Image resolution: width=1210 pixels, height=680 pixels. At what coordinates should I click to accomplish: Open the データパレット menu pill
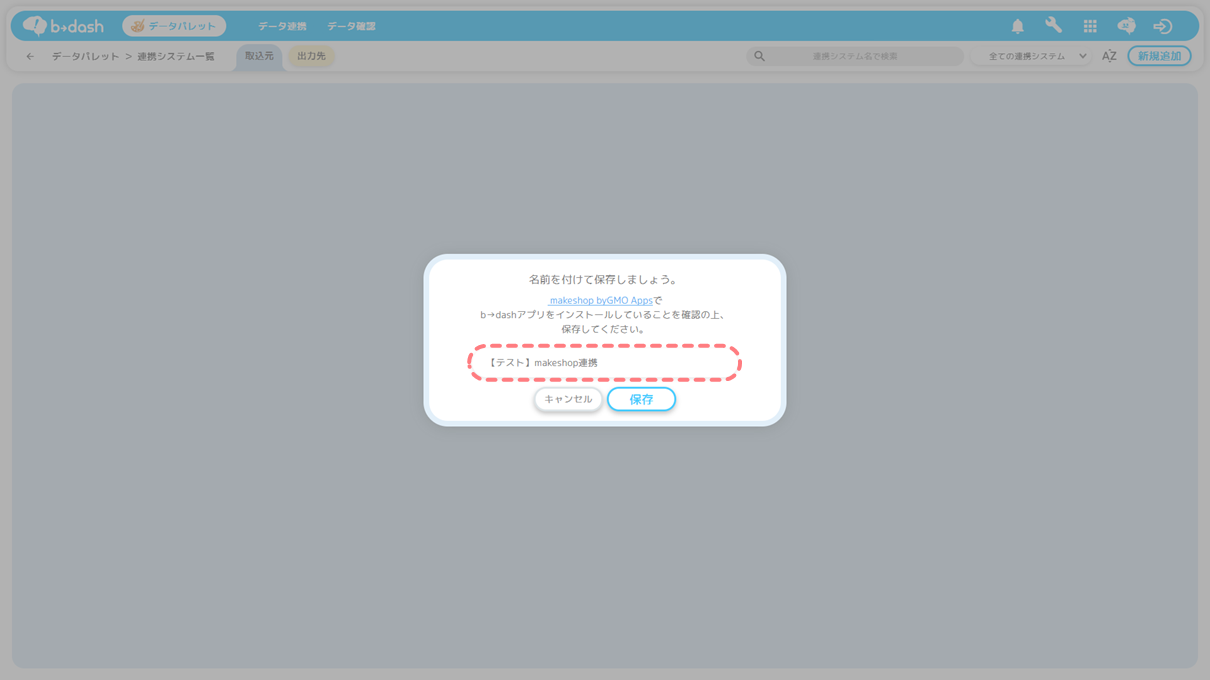tap(174, 26)
